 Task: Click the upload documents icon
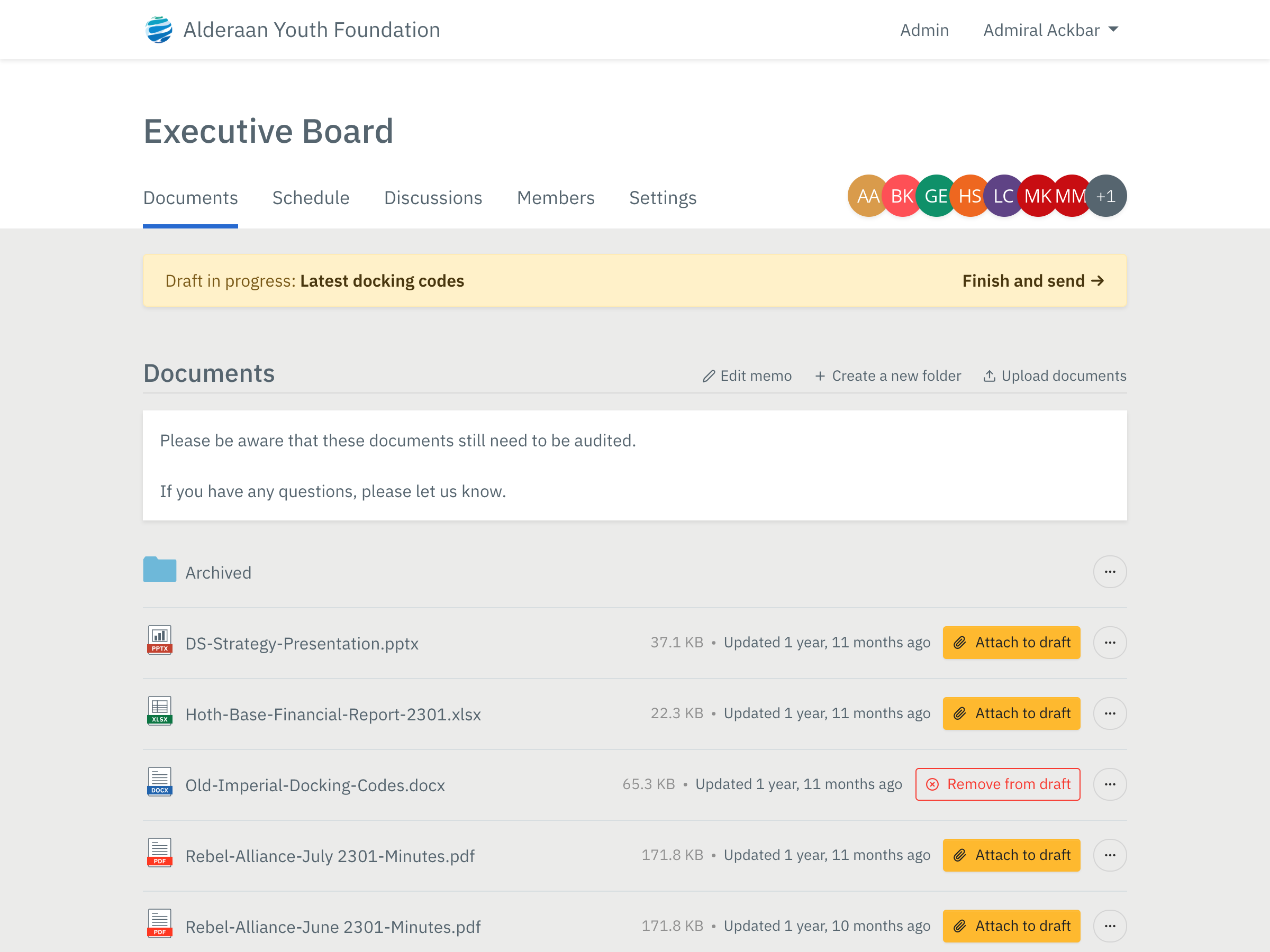[989, 376]
